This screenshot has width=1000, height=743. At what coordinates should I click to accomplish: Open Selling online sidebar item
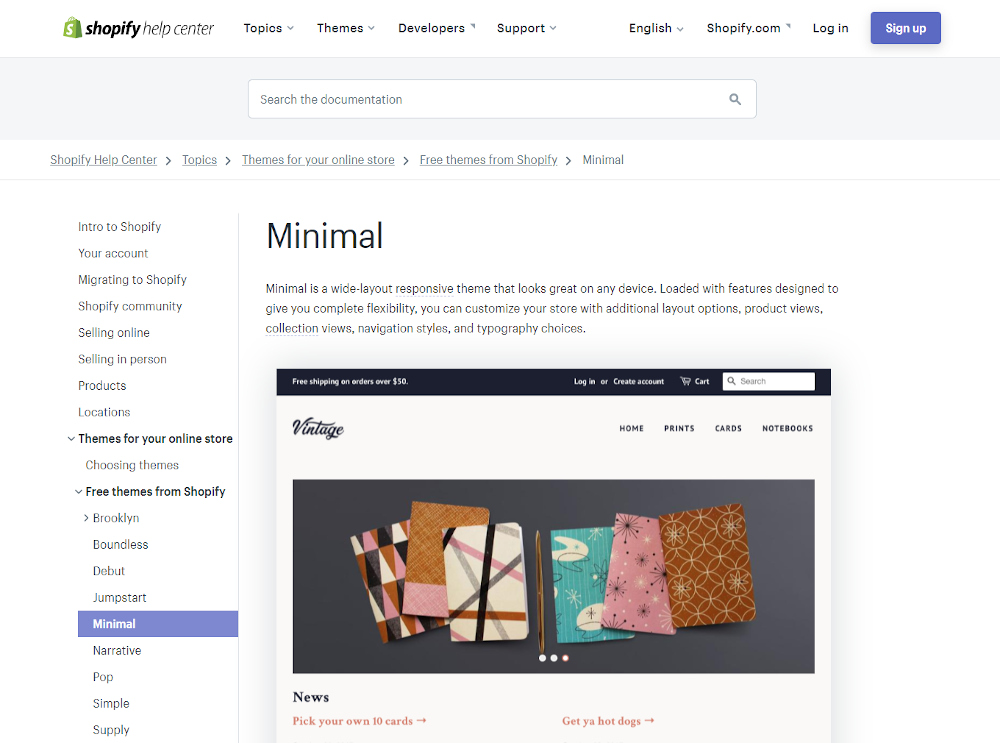114,333
